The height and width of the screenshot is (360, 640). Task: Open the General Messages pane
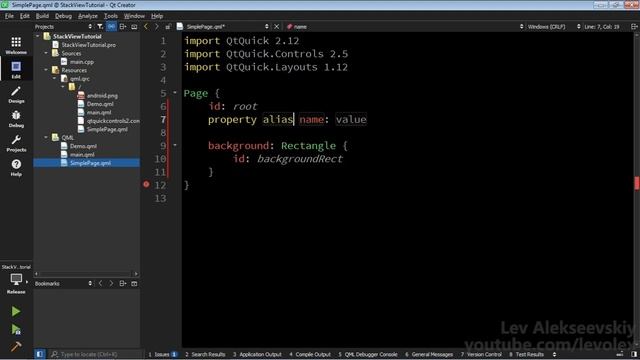tap(429, 354)
